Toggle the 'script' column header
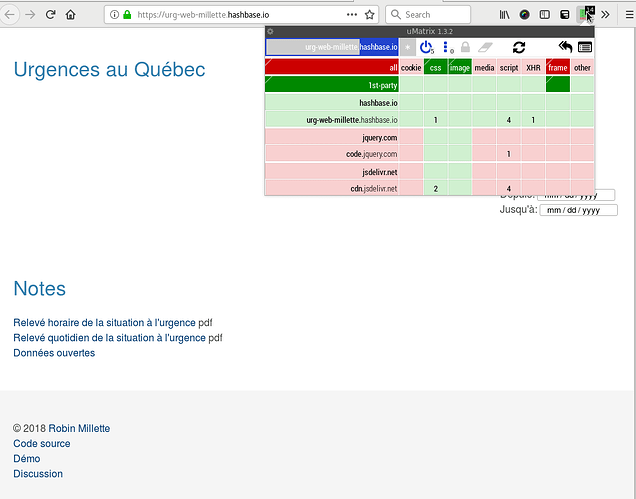This screenshot has width=636, height=499. click(x=509, y=67)
